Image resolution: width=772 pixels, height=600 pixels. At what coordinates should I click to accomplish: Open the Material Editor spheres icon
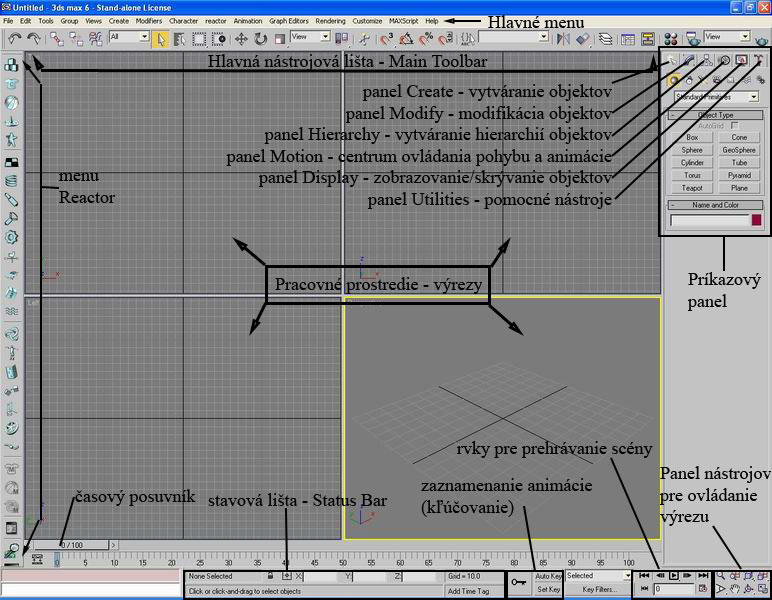(x=671, y=39)
